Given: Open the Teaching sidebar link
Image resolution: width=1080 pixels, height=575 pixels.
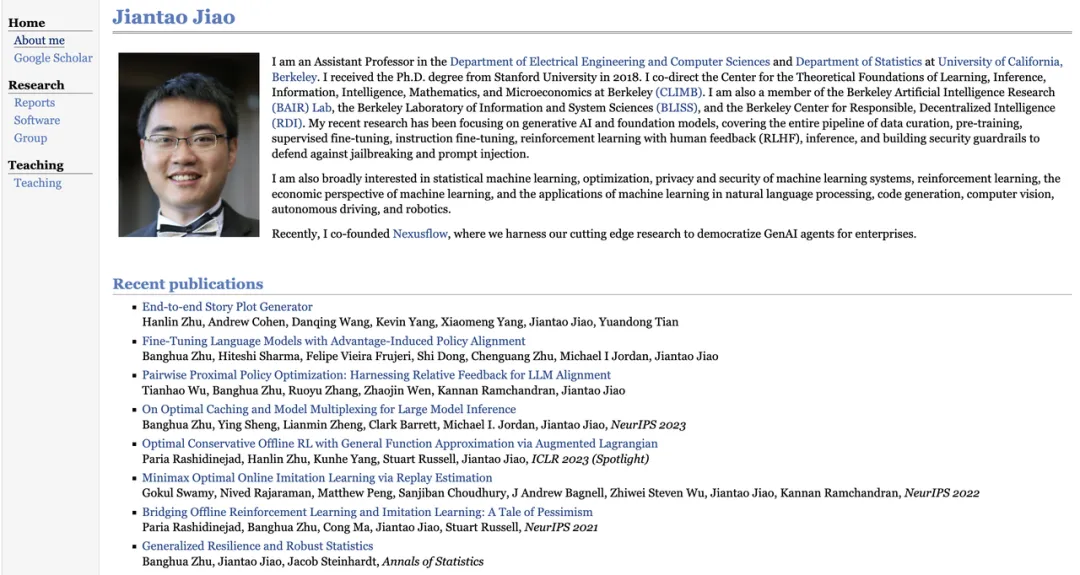Looking at the screenshot, I should point(38,183).
